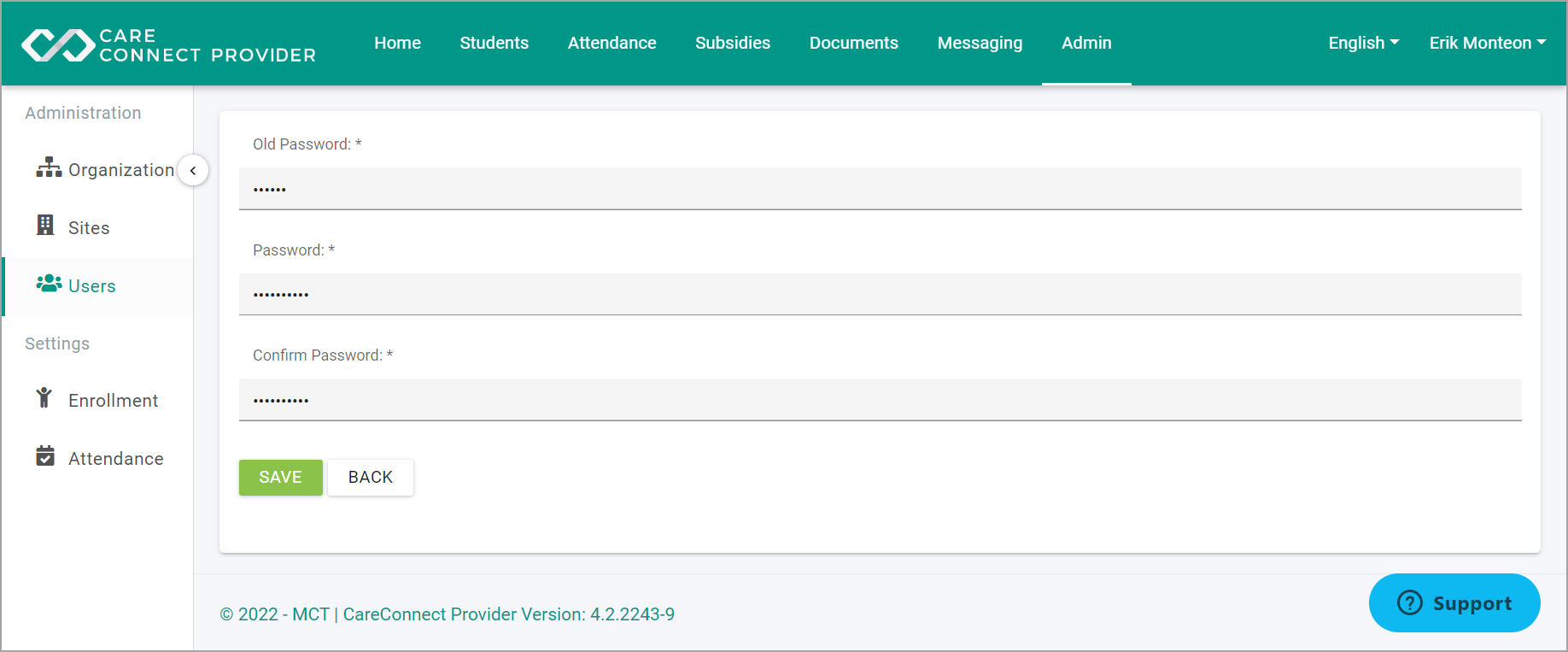Screen dimensions: 1568x652
Task: Click the Users group icon
Action: click(x=49, y=283)
